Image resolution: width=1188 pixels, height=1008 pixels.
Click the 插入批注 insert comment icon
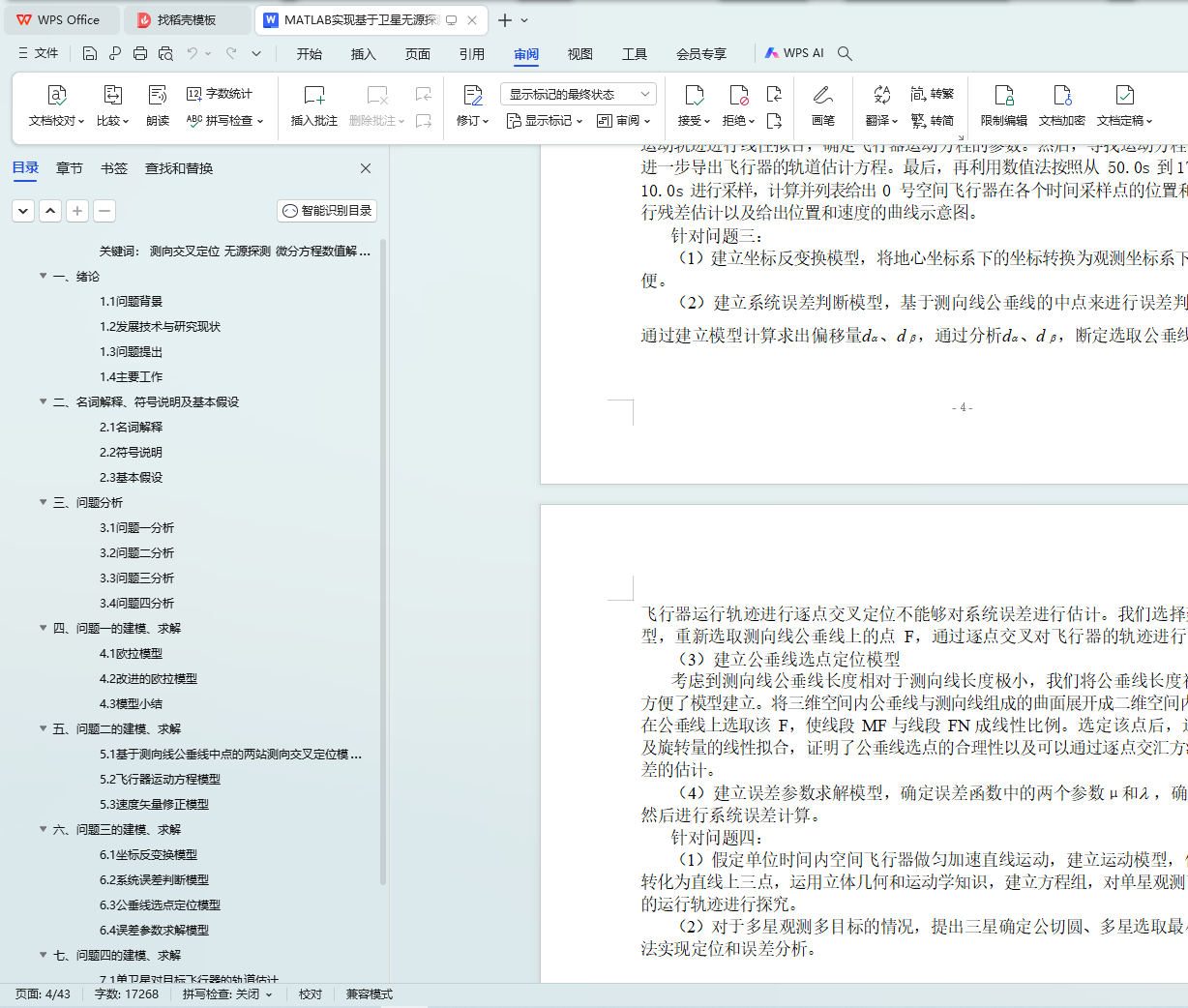(x=314, y=95)
